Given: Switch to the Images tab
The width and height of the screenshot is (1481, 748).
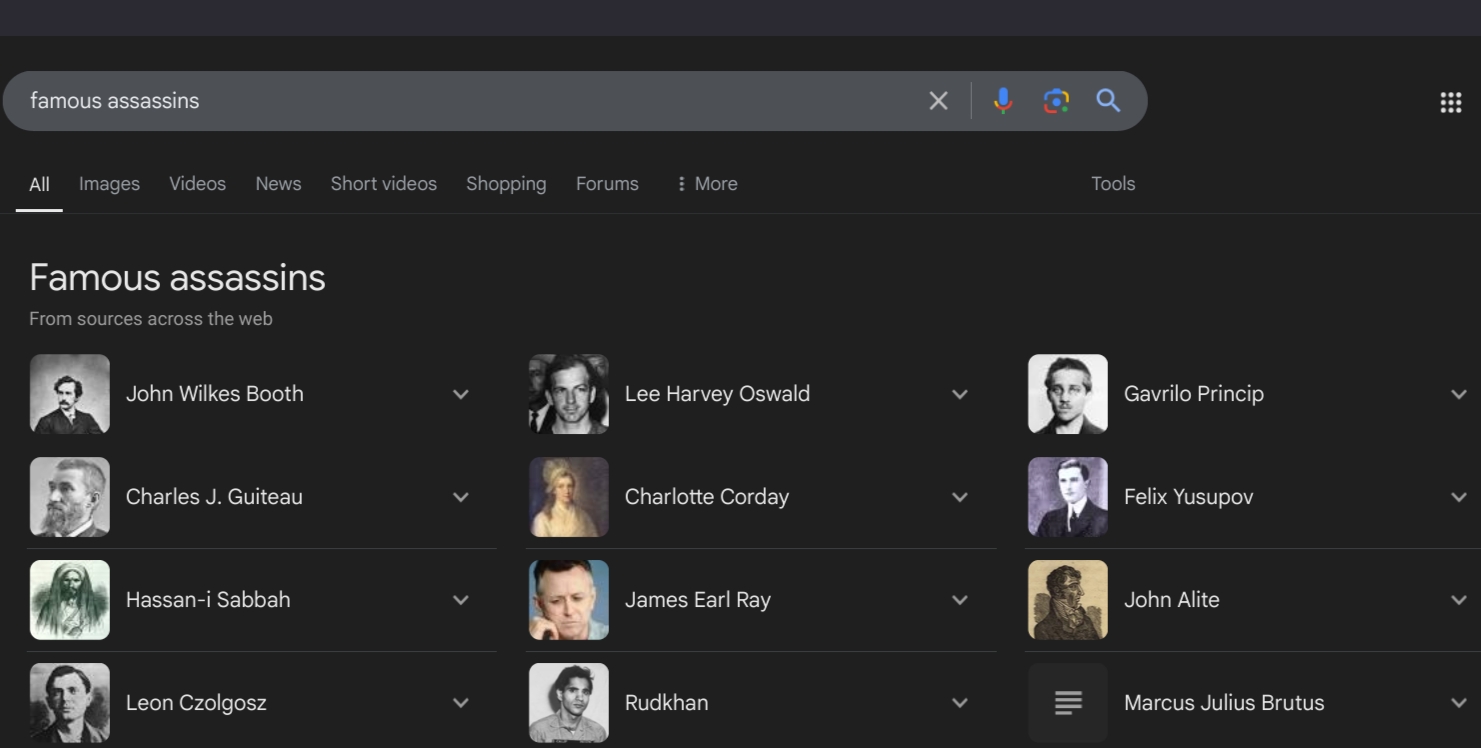Looking at the screenshot, I should point(109,184).
